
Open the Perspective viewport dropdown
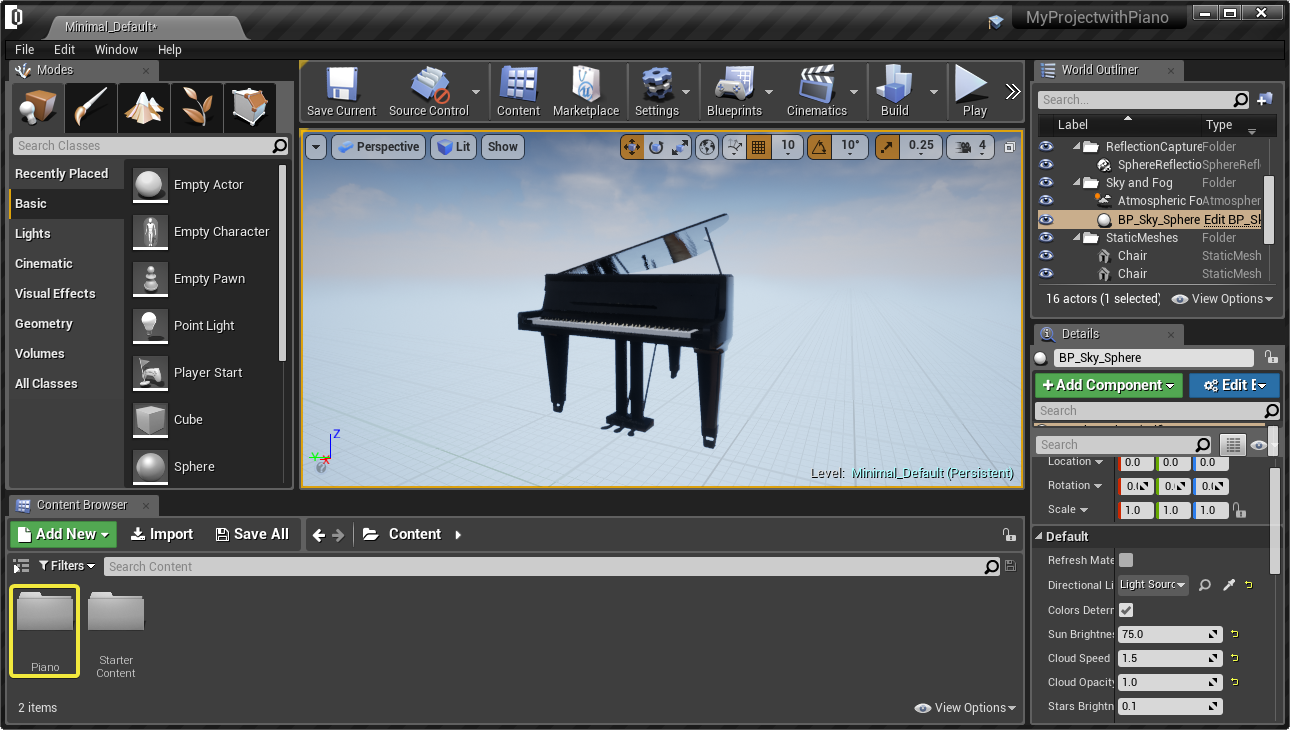point(377,147)
